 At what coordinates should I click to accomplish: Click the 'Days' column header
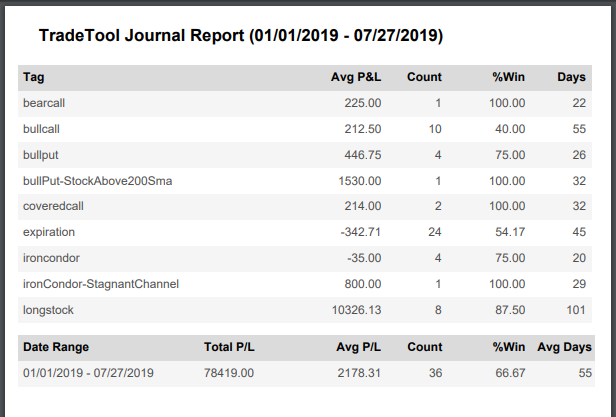571,77
